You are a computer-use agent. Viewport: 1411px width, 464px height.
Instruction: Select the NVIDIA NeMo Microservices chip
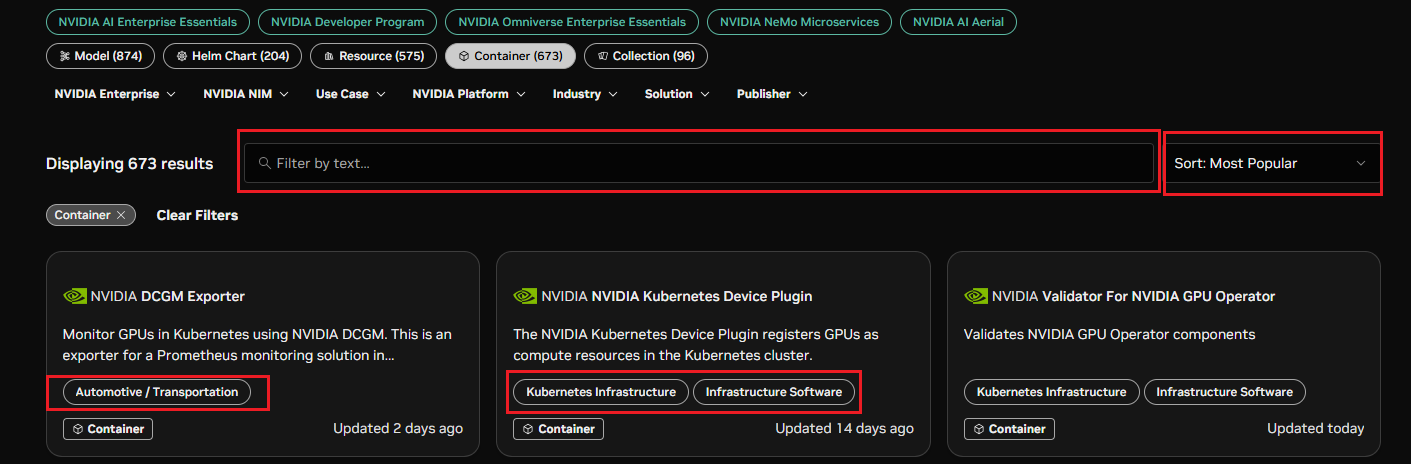tap(799, 21)
